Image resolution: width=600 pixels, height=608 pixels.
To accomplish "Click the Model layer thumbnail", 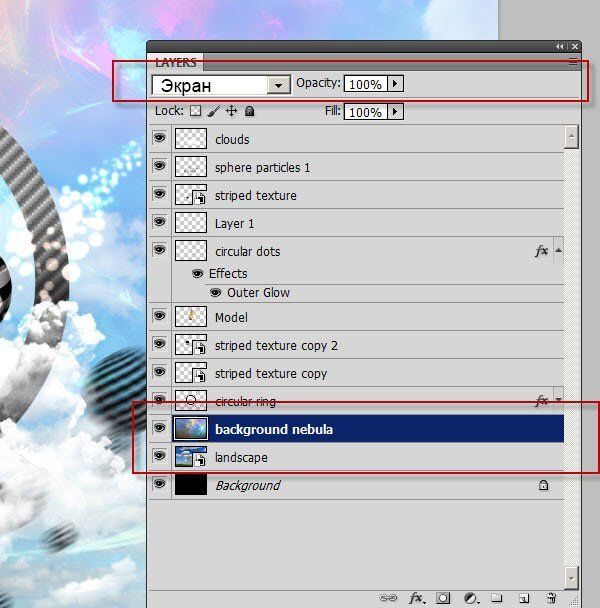I will (190, 316).
